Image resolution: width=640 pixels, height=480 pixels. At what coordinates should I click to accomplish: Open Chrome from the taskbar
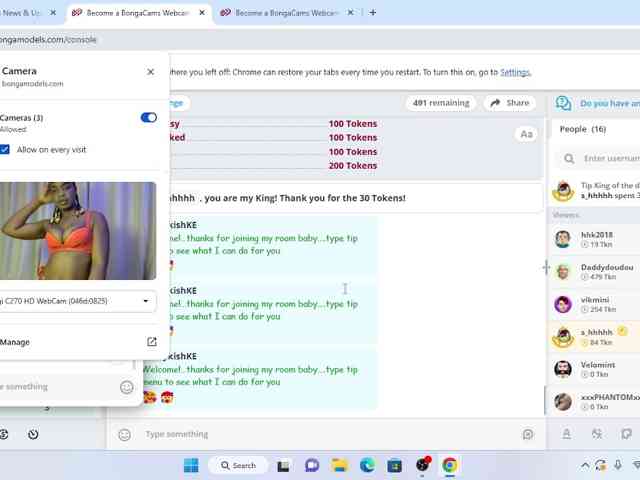point(449,465)
